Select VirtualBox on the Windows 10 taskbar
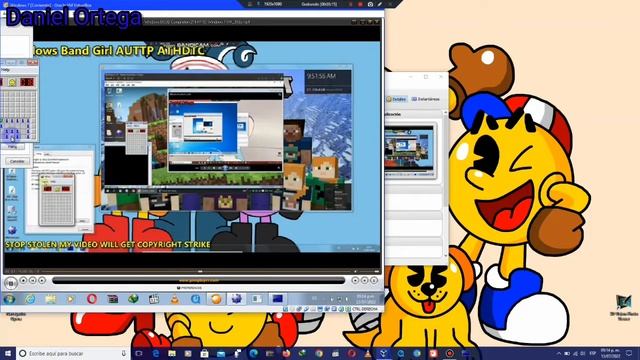640x360 pixels. (x=384, y=353)
